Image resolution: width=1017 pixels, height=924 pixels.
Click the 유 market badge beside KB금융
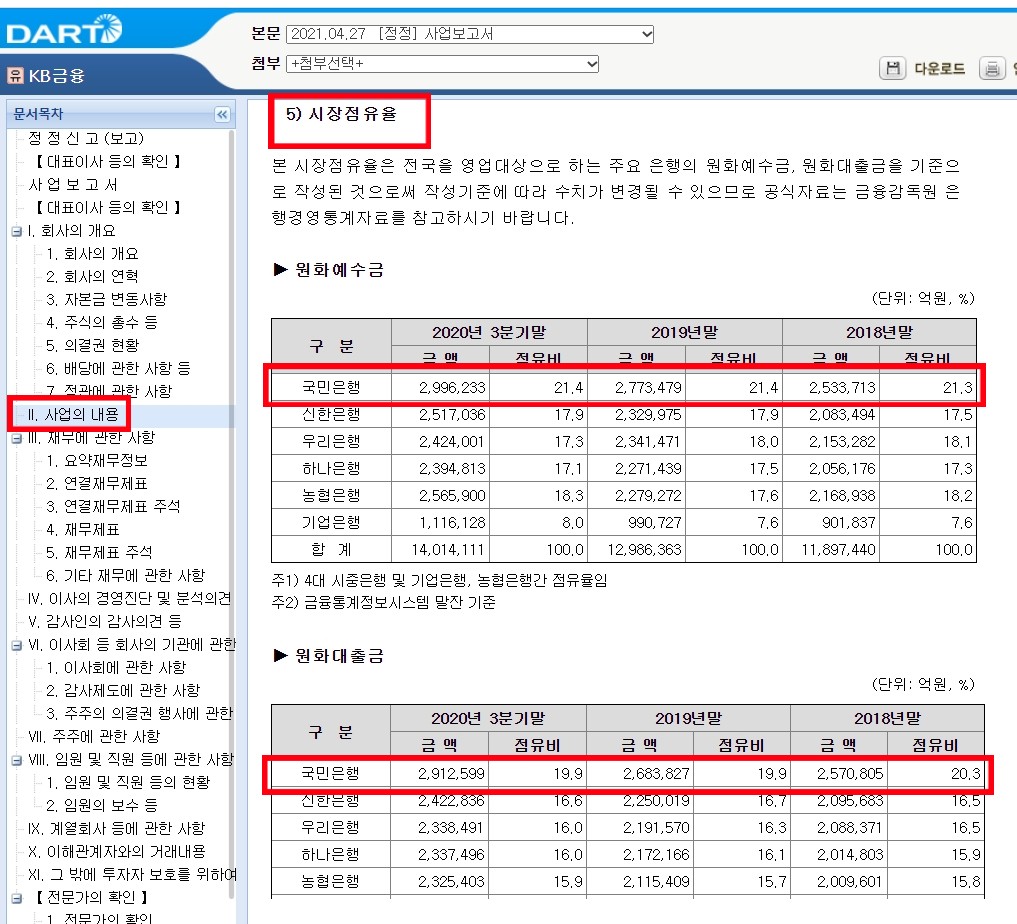click(x=16, y=75)
